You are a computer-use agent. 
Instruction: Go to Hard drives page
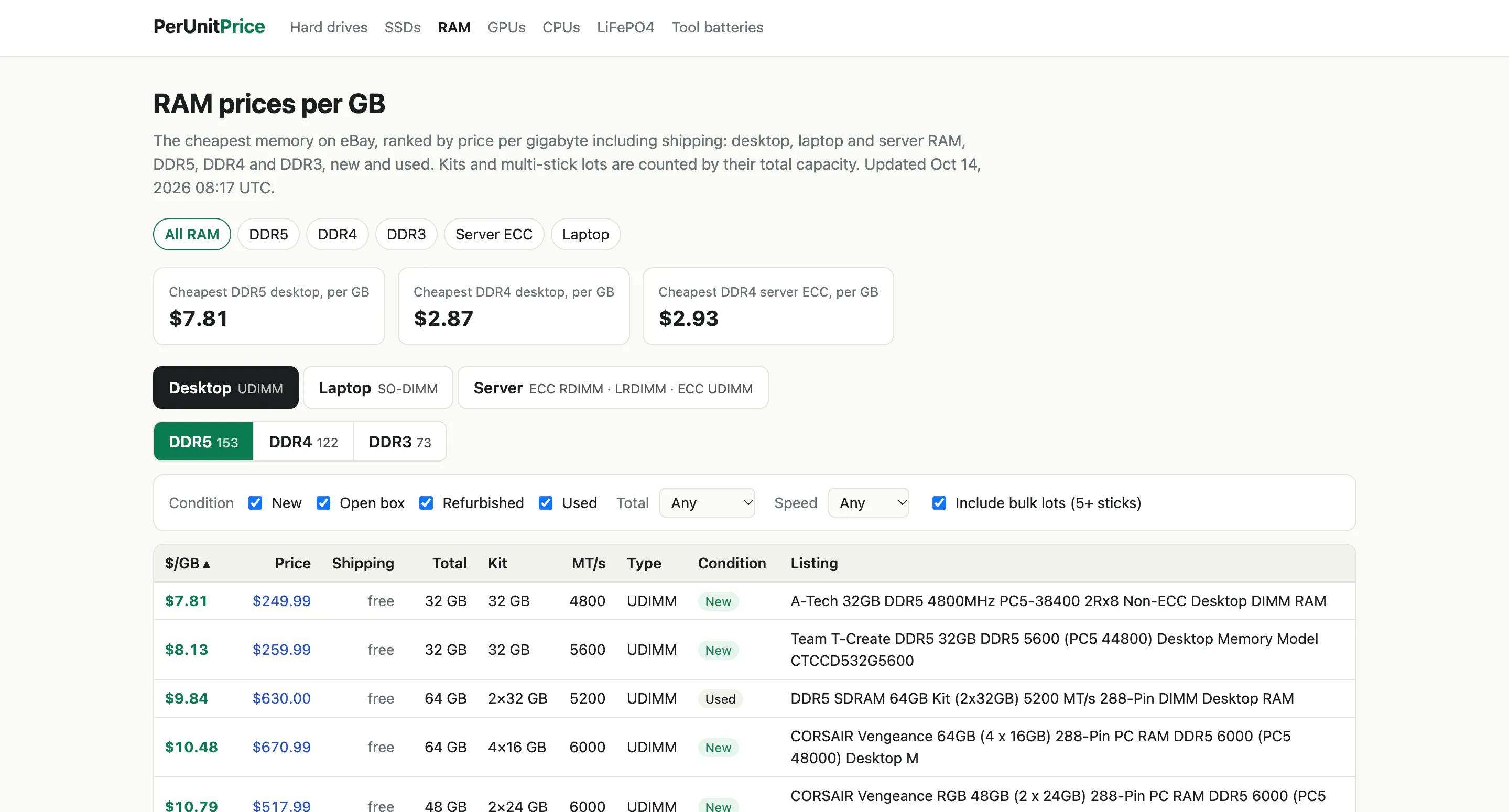[x=329, y=28]
